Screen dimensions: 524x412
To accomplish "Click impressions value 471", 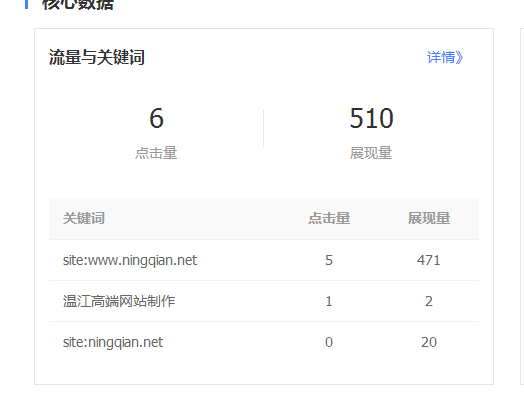I will (x=429, y=260).
